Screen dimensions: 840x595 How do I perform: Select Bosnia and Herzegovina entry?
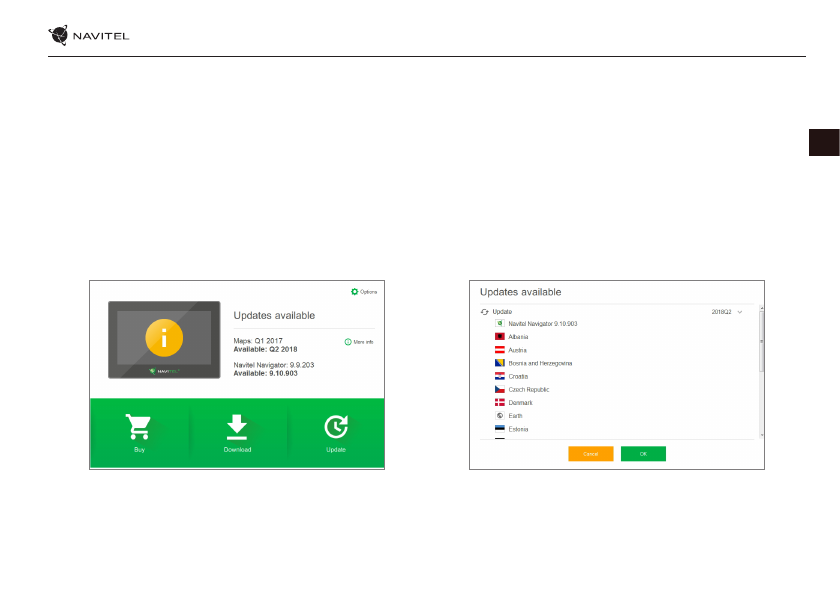click(540, 363)
